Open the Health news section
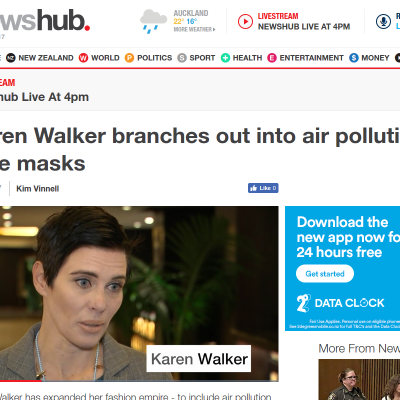This screenshot has width=400, height=400. click(x=247, y=58)
